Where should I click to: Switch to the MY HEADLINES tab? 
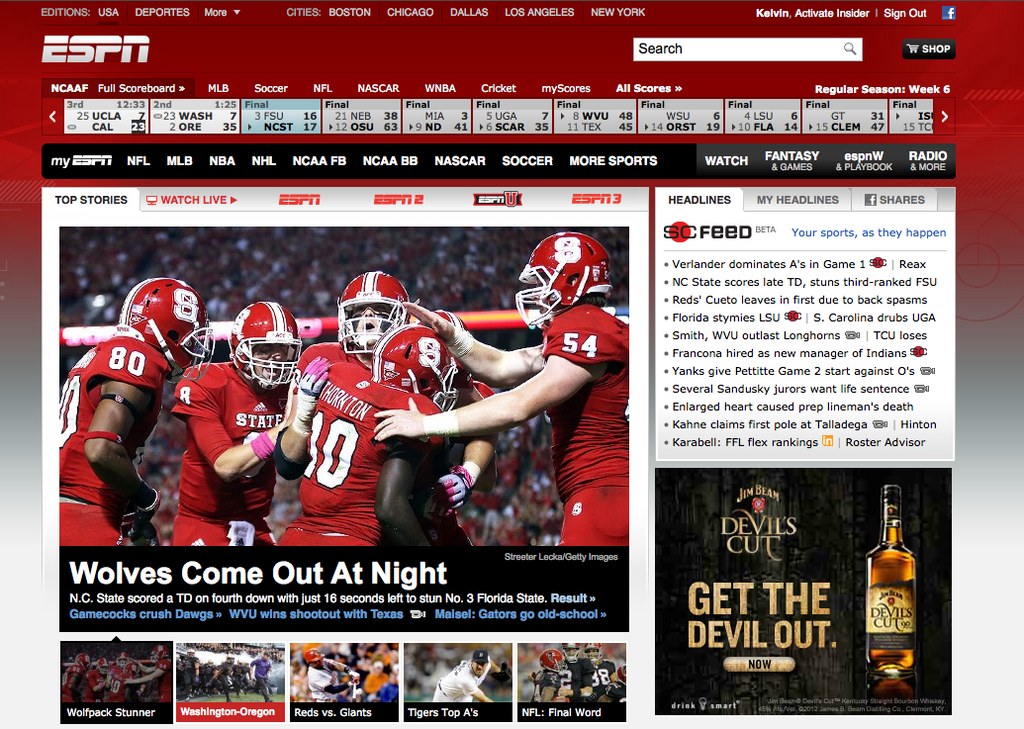[x=797, y=200]
